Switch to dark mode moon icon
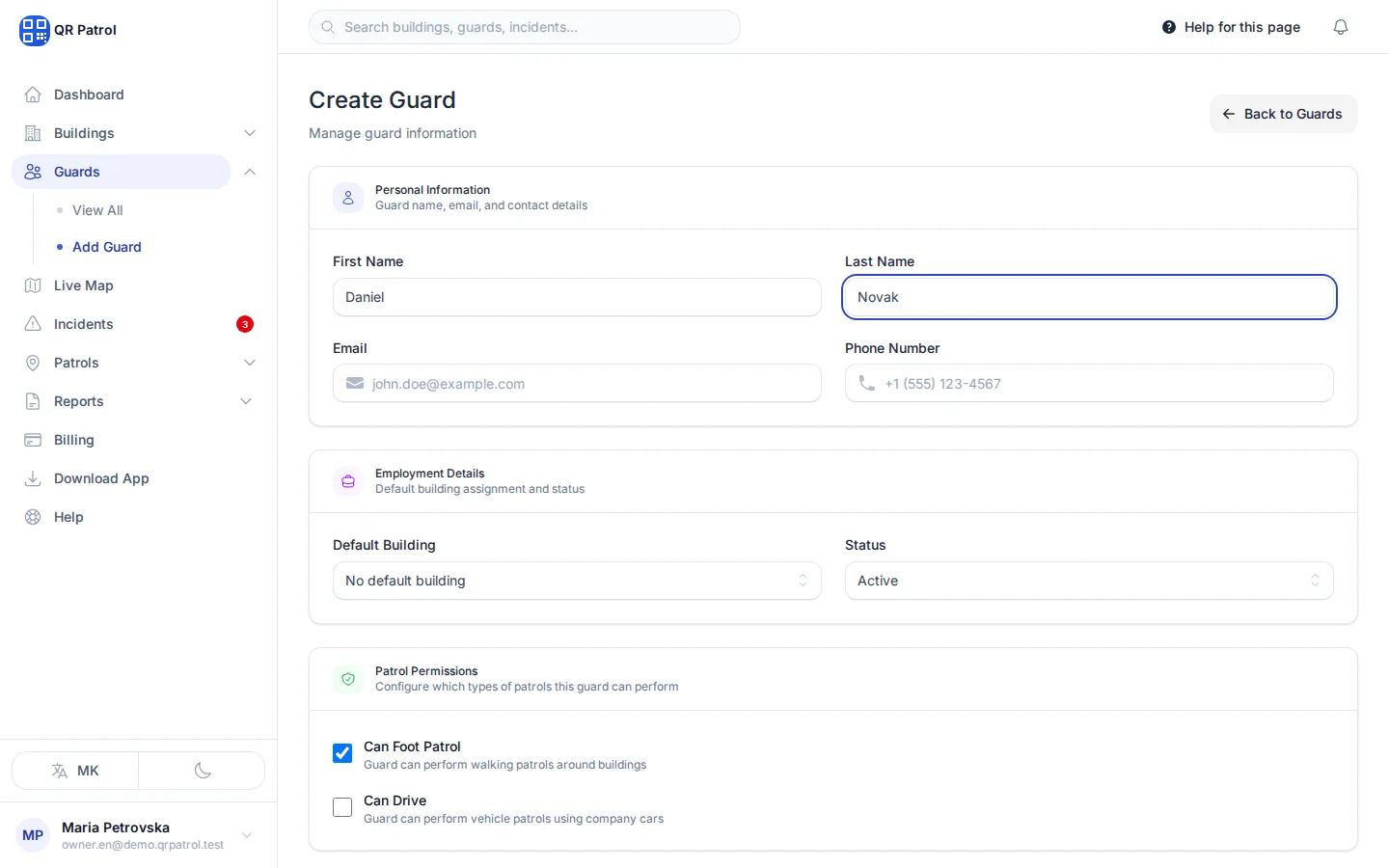This screenshot has width=1389, height=868. (202, 771)
